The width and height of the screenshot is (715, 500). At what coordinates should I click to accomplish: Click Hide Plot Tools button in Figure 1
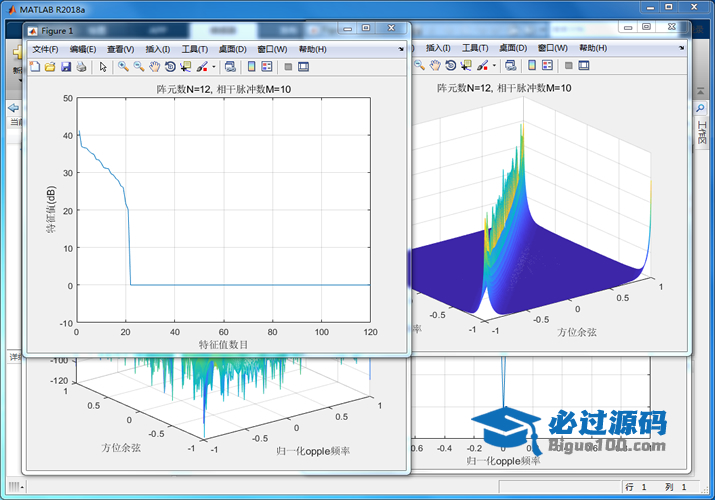288,67
